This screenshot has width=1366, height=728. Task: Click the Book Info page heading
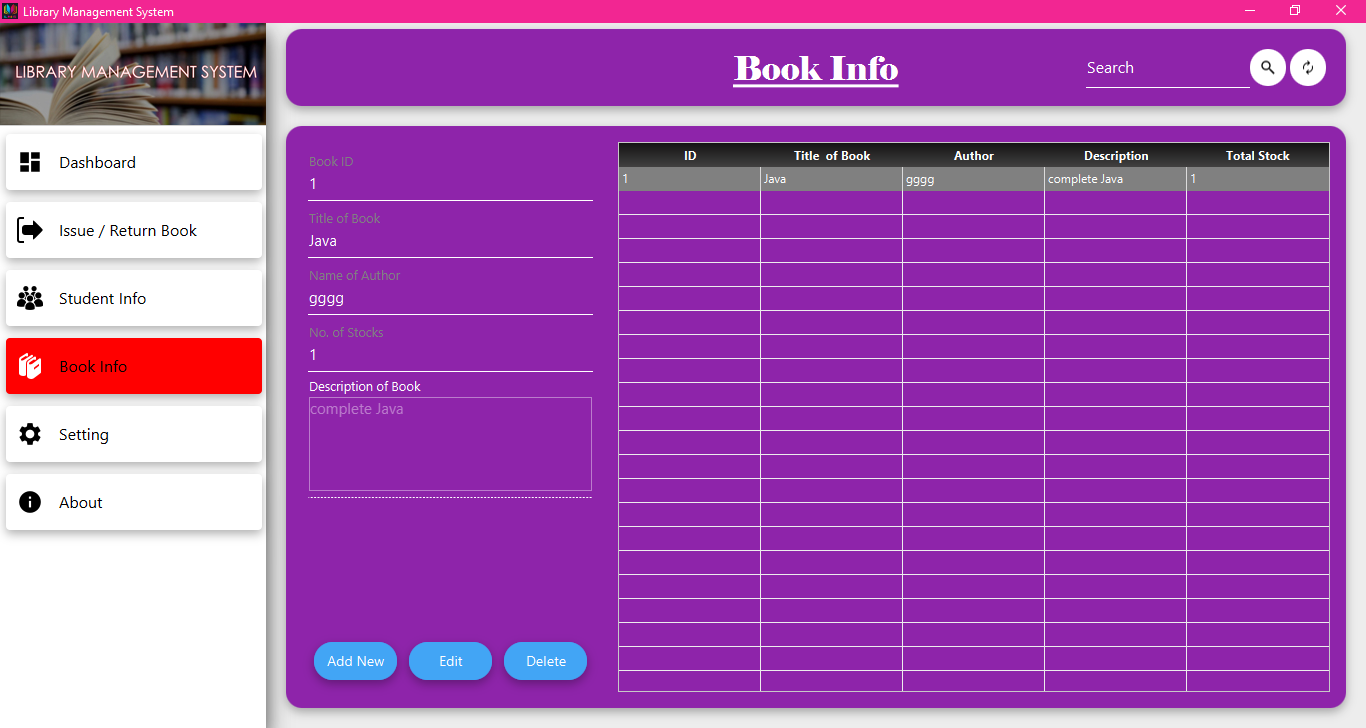click(816, 69)
